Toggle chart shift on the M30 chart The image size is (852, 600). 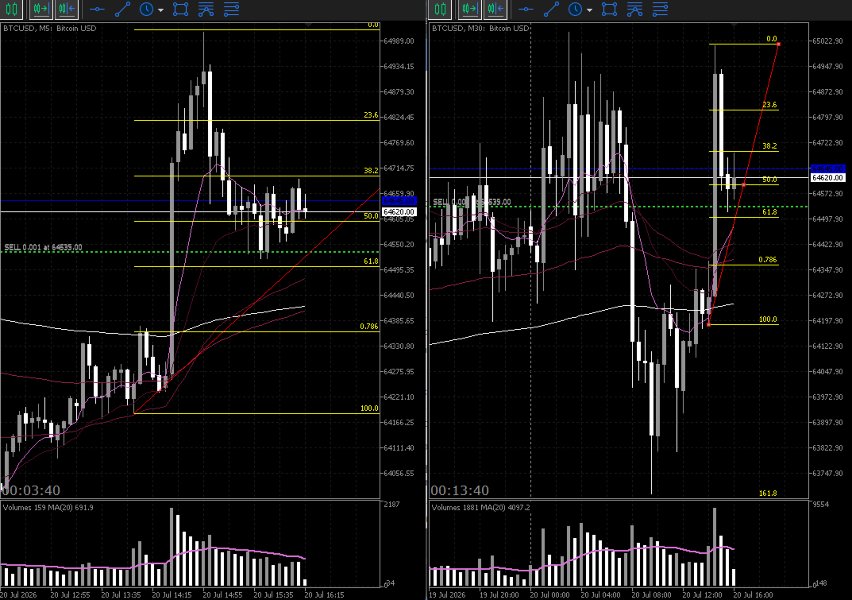[x=496, y=9]
